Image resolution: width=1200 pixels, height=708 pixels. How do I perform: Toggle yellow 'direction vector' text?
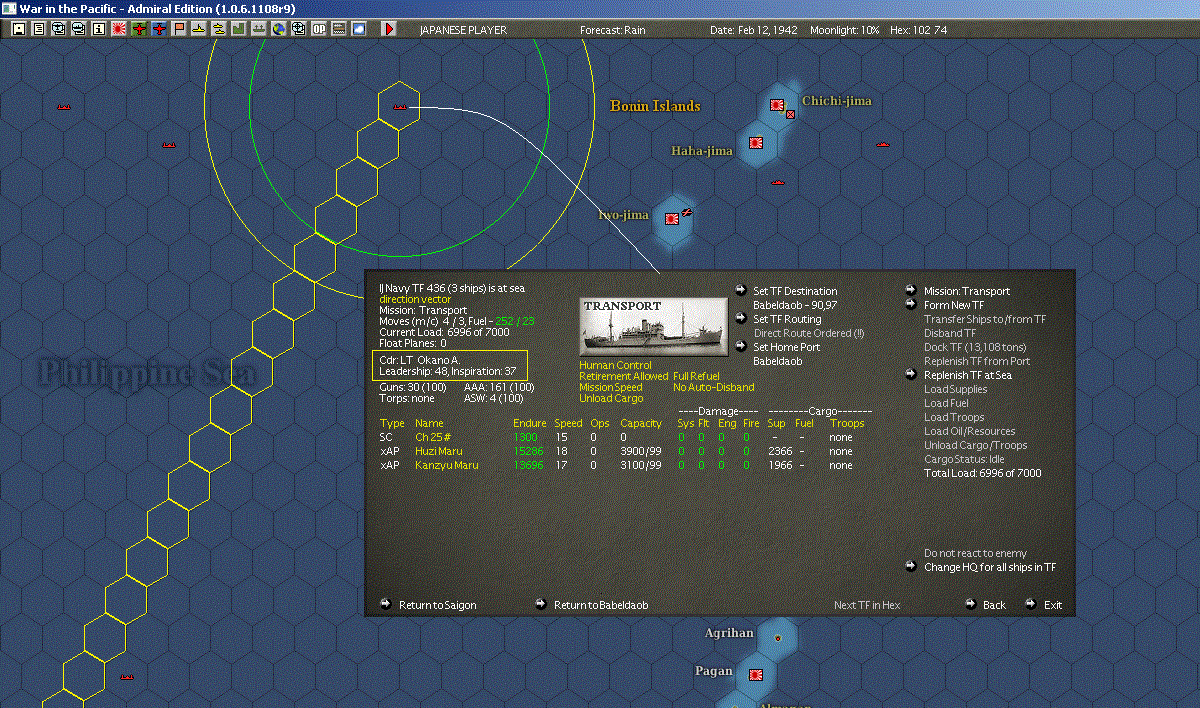point(414,299)
